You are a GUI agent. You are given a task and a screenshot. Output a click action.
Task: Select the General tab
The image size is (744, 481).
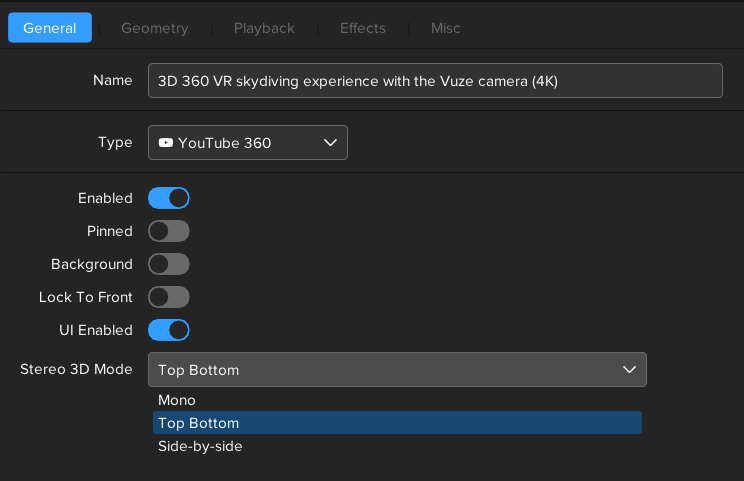pos(50,28)
